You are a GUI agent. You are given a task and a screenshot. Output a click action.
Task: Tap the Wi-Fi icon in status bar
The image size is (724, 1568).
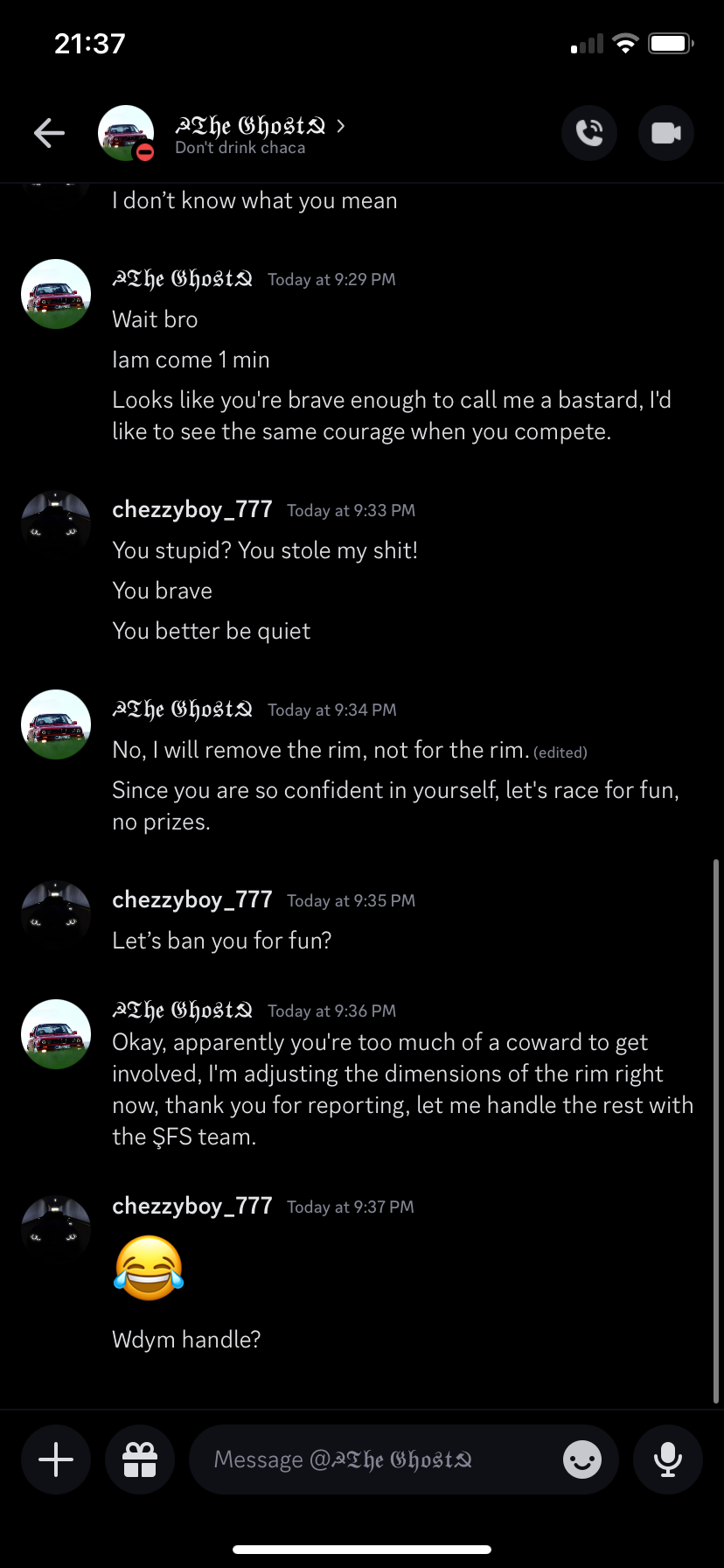coord(625,44)
